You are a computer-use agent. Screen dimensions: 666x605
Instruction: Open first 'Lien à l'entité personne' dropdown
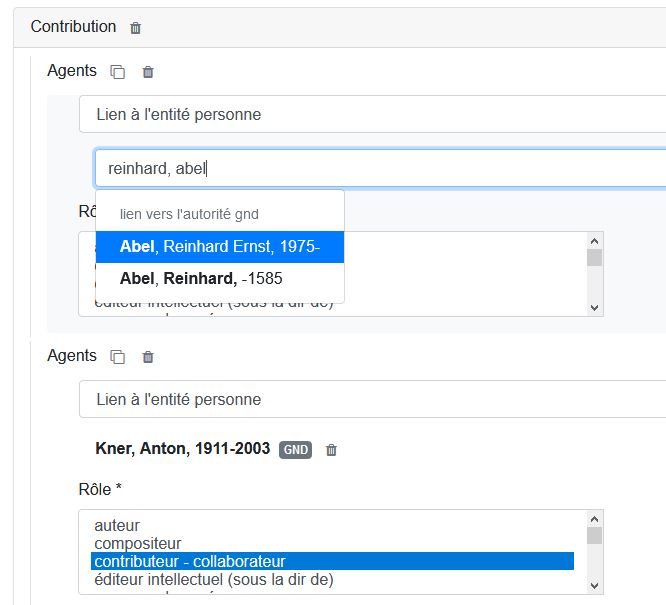[x=372, y=114]
